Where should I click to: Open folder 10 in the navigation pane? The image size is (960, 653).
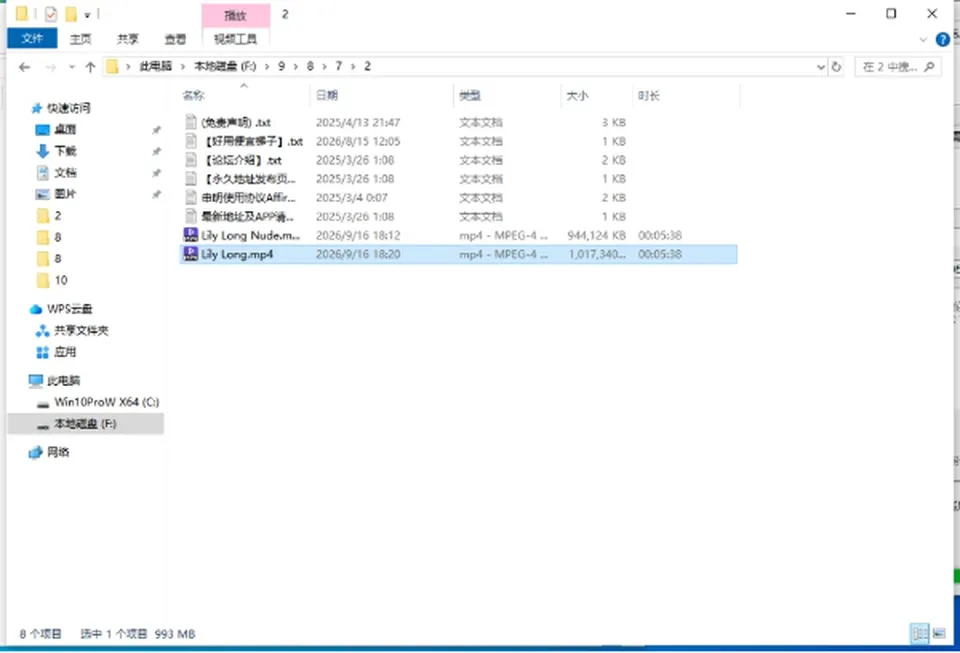[61, 280]
